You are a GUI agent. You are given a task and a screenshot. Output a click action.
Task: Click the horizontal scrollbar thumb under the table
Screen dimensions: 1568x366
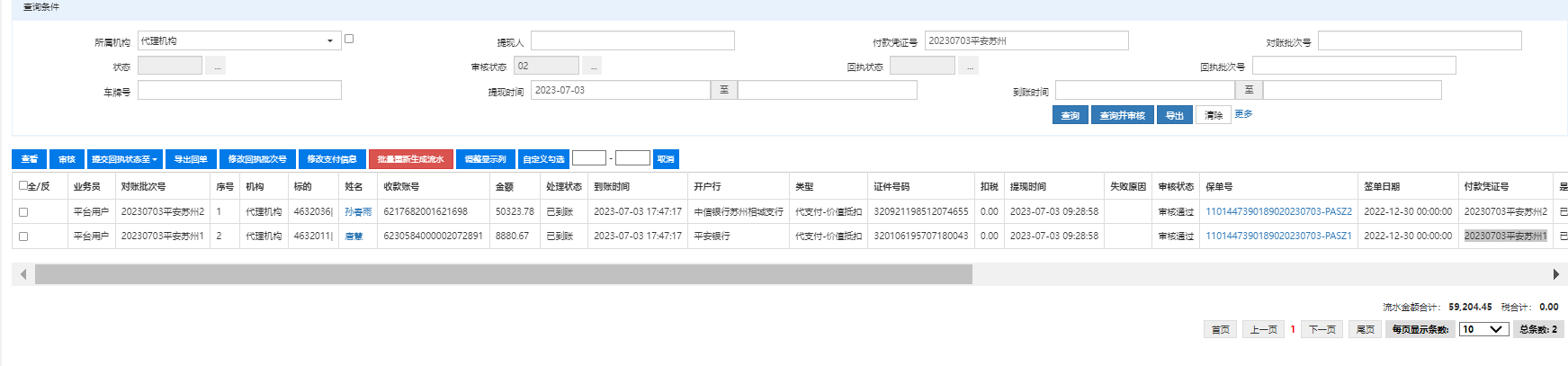click(504, 274)
